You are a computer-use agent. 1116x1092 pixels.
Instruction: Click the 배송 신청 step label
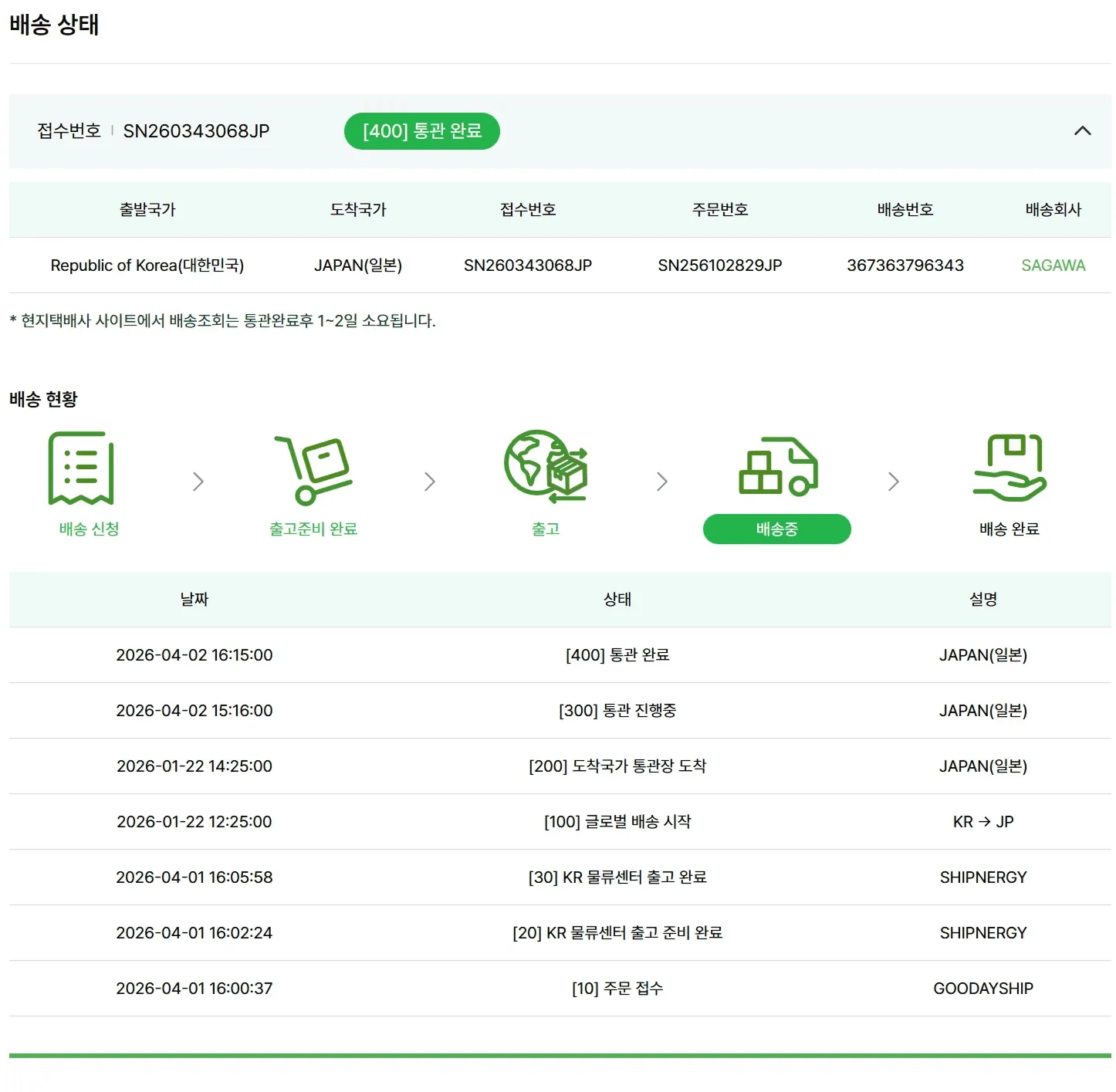click(x=90, y=529)
